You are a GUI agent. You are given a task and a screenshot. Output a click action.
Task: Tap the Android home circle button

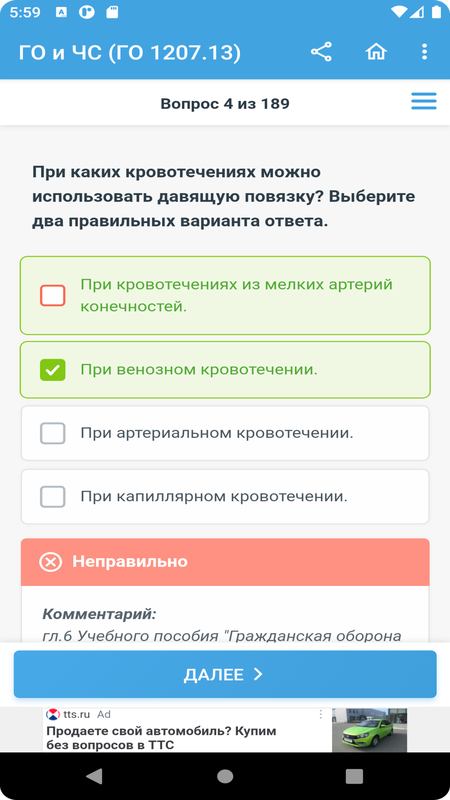click(225, 776)
